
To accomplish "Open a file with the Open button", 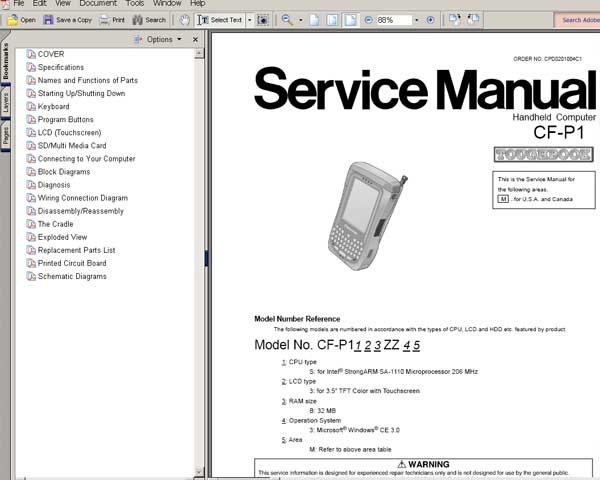I will point(21,20).
